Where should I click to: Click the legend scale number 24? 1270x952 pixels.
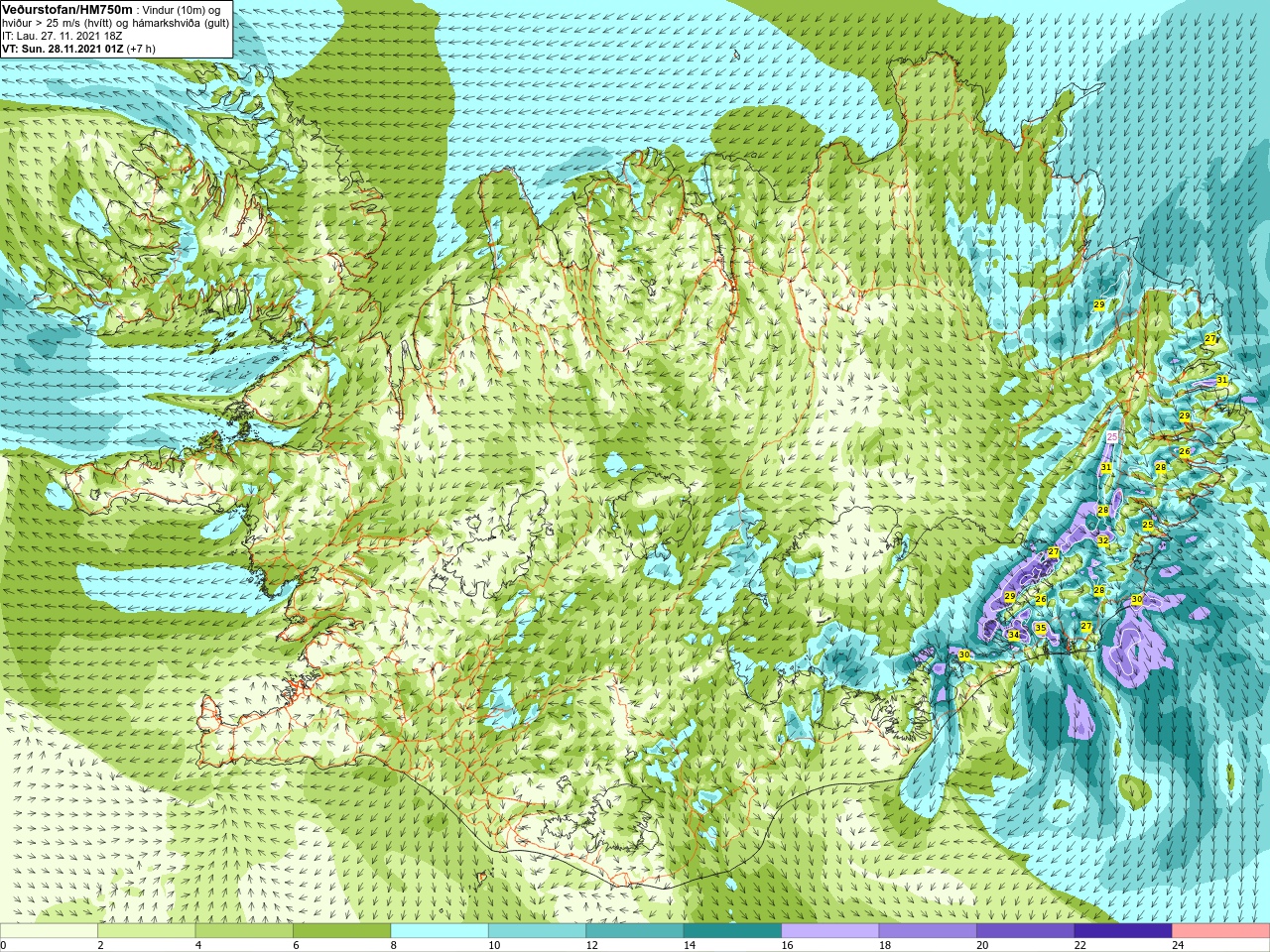click(x=1179, y=945)
